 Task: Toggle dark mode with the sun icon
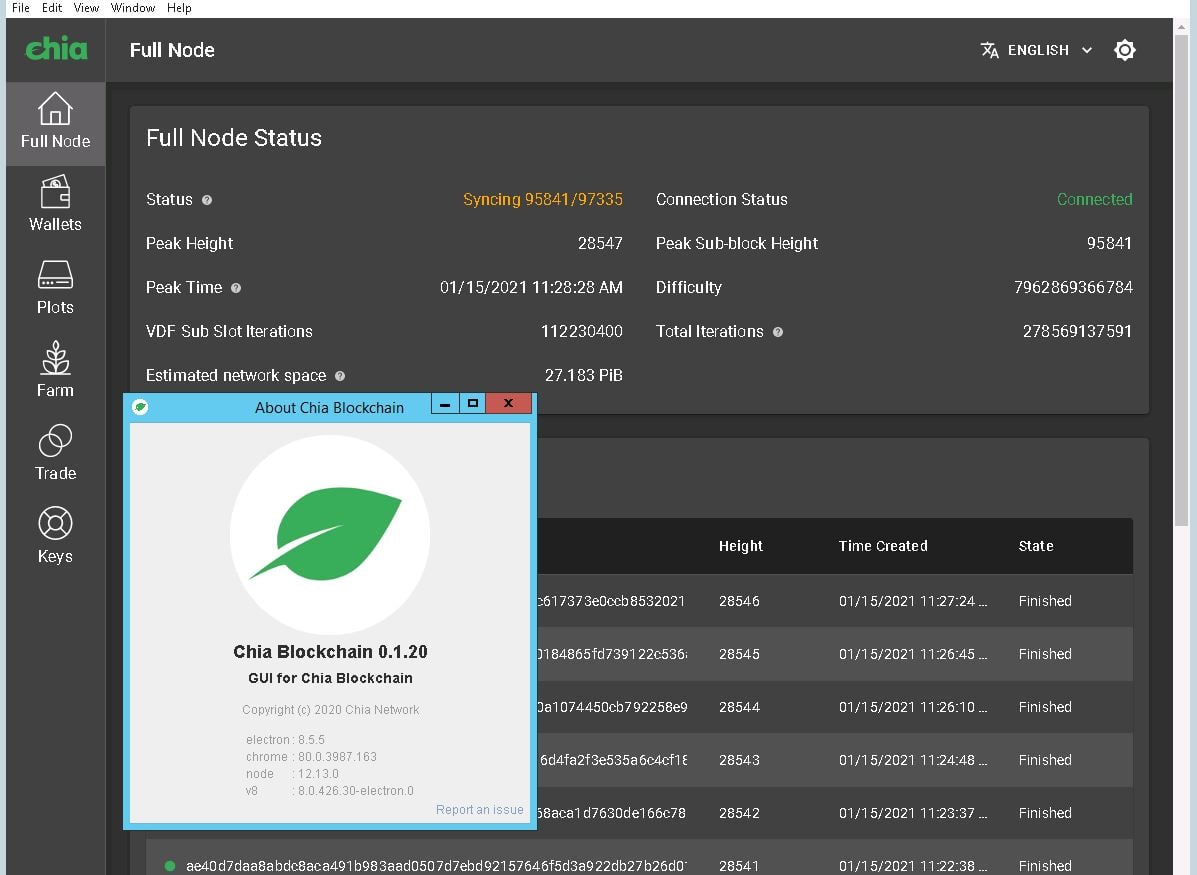[1124, 50]
